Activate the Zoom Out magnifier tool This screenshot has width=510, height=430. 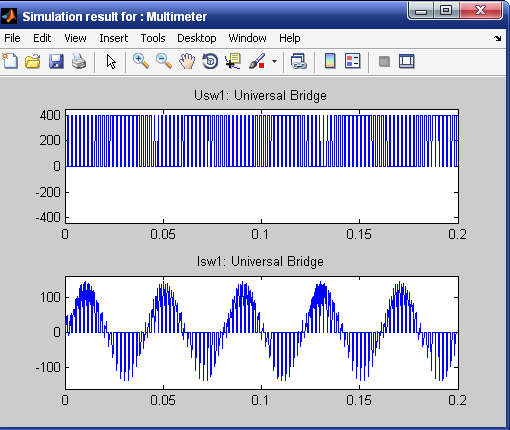point(164,61)
